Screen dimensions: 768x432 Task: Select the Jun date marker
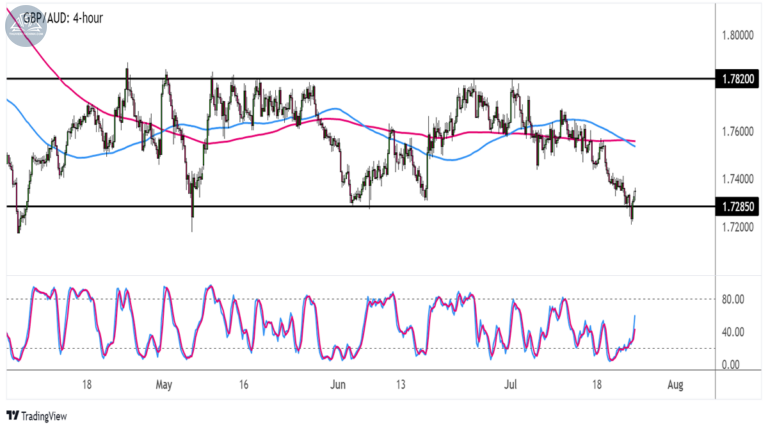338,384
